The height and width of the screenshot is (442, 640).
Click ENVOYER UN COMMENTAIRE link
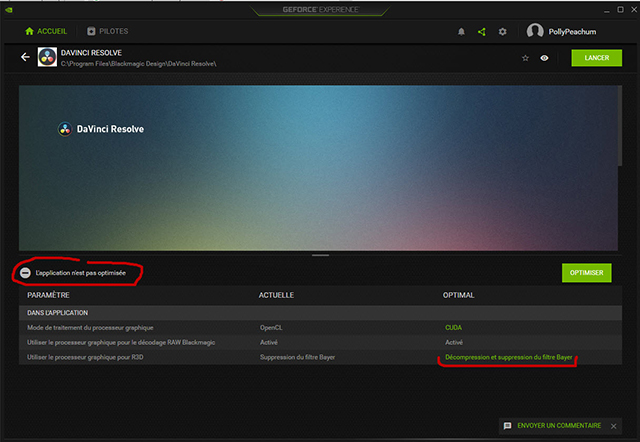pos(559,426)
